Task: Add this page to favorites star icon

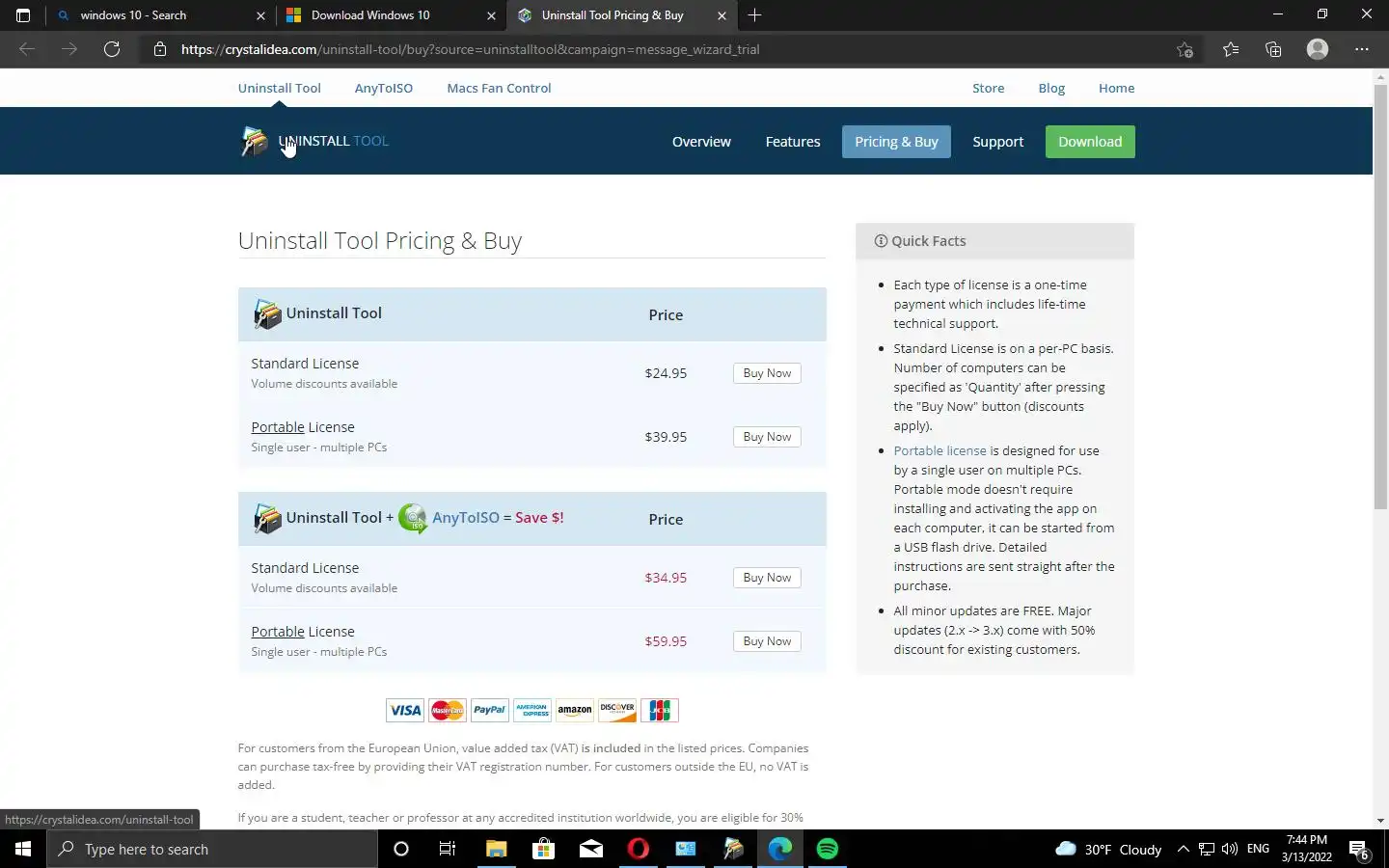Action: pos(1185,49)
